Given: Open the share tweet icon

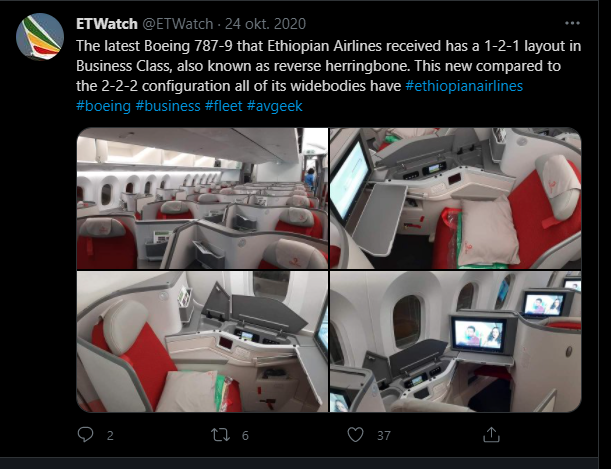Looking at the screenshot, I should tap(491, 434).
